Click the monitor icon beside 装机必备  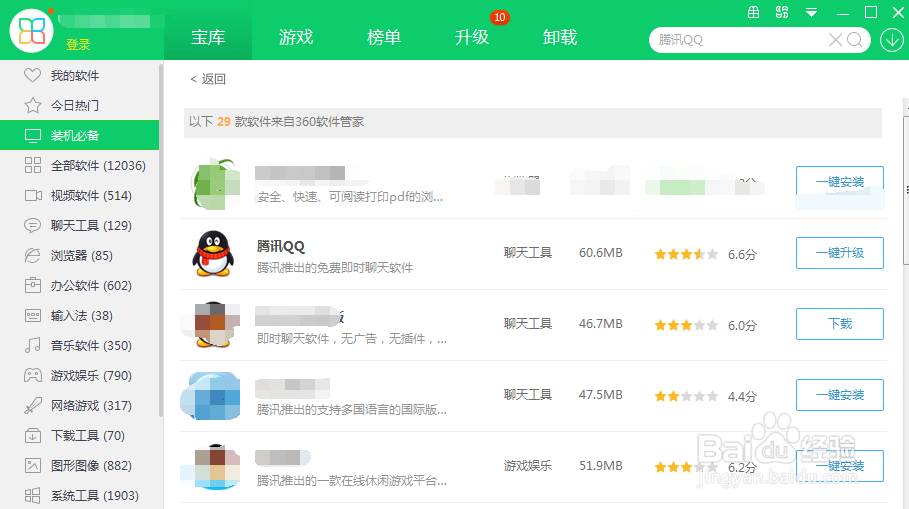(x=33, y=136)
